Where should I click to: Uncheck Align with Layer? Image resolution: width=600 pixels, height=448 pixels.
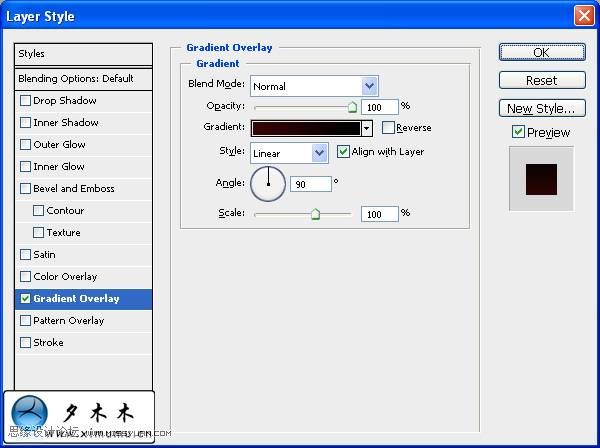click(x=343, y=152)
